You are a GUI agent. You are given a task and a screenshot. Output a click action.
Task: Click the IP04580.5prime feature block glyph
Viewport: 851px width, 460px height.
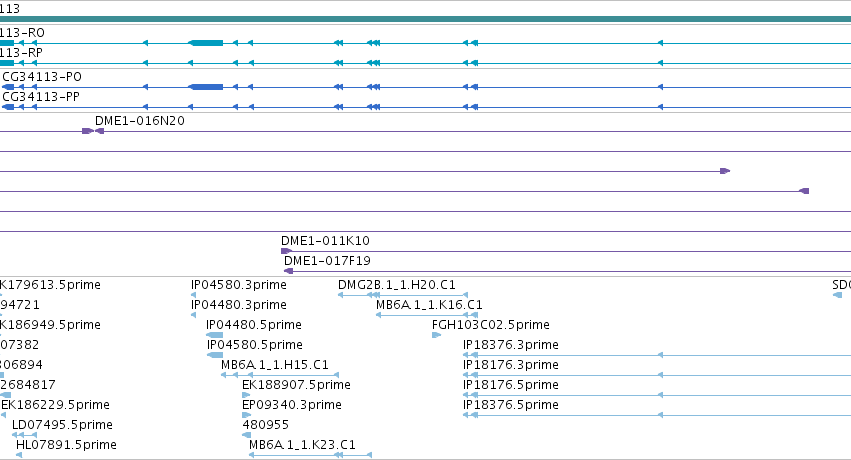(x=215, y=355)
